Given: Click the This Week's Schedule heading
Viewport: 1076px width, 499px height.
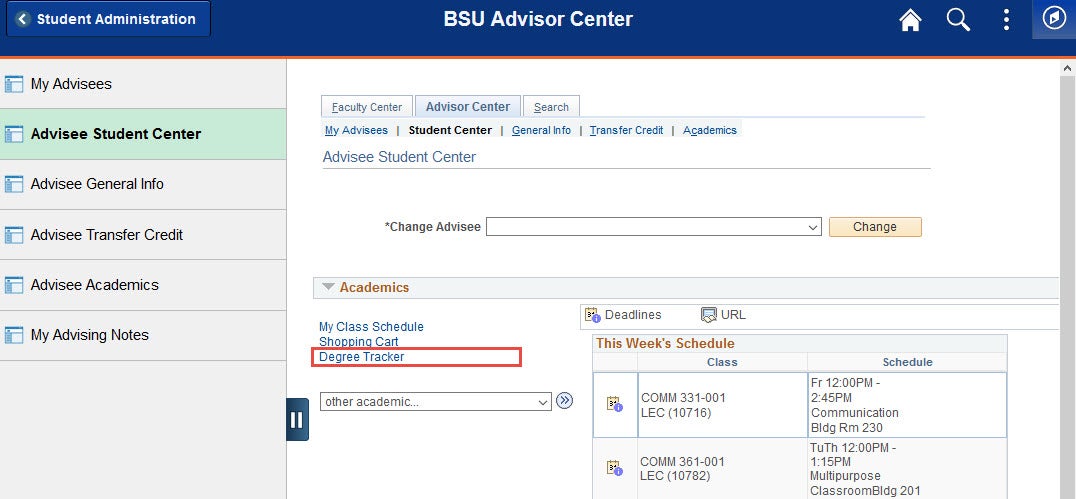Looking at the screenshot, I should 665,343.
